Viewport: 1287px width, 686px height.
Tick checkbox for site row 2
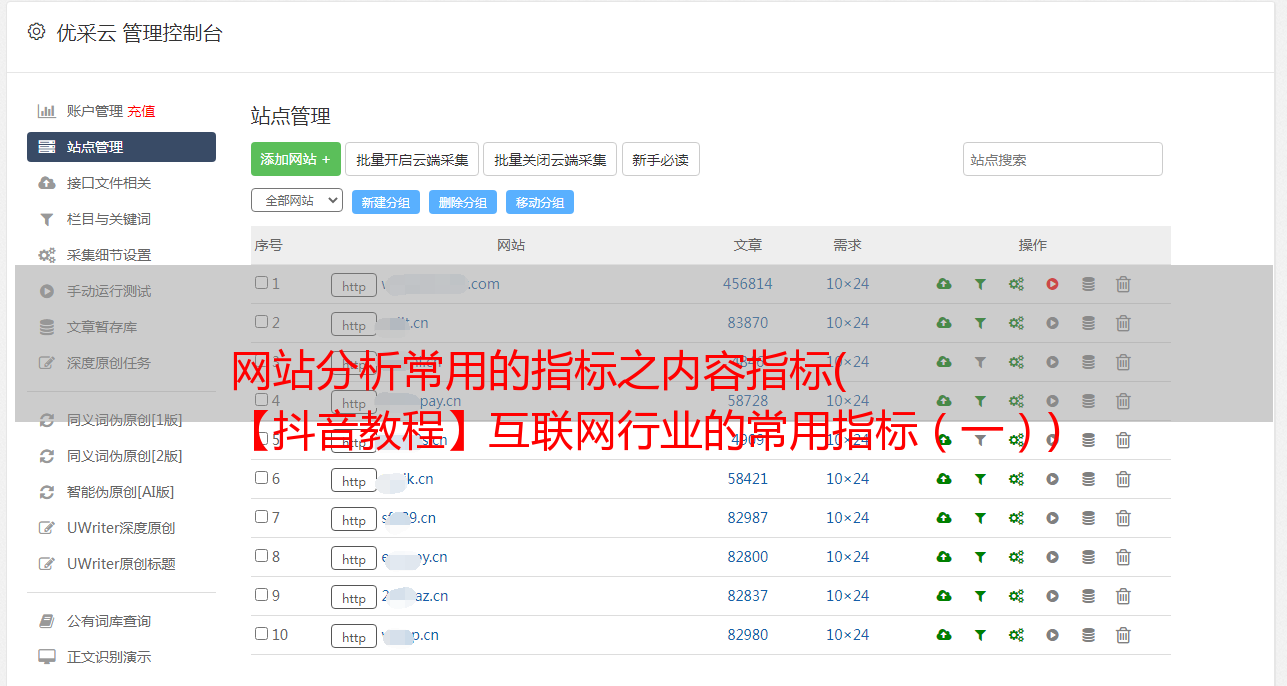pyautogui.click(x=261, y=322)
